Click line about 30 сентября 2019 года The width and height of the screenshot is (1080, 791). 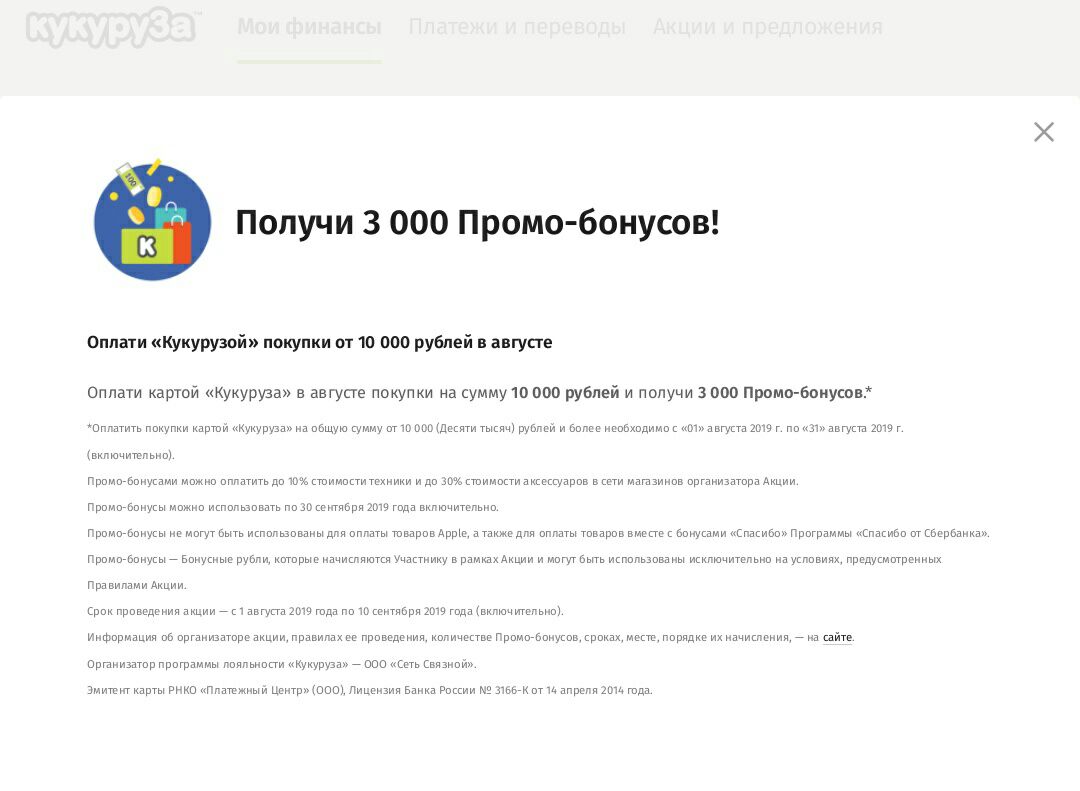(293, 507)
